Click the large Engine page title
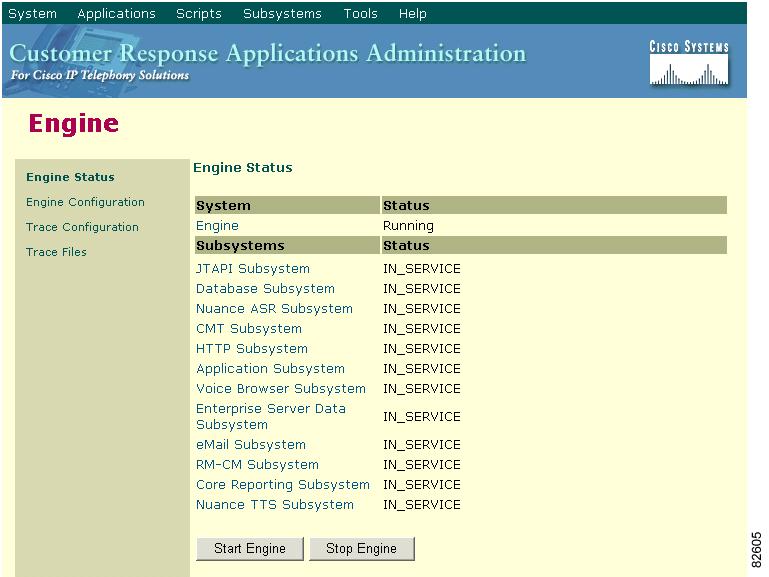This screenshot has height=577, width=769. [x=74, y=124]
